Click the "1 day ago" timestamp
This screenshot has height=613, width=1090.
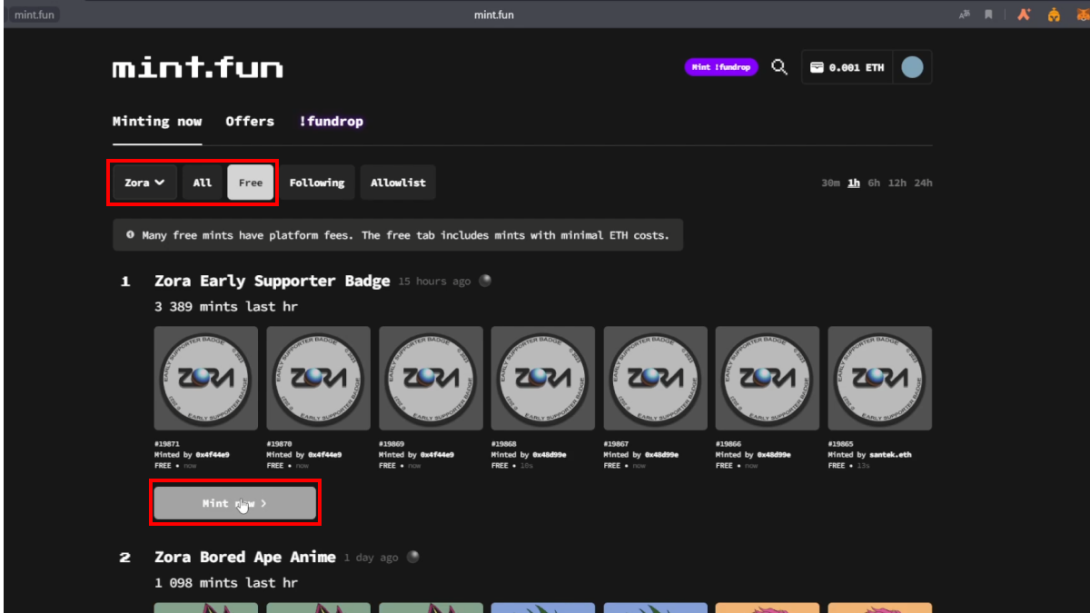point(371,557)
